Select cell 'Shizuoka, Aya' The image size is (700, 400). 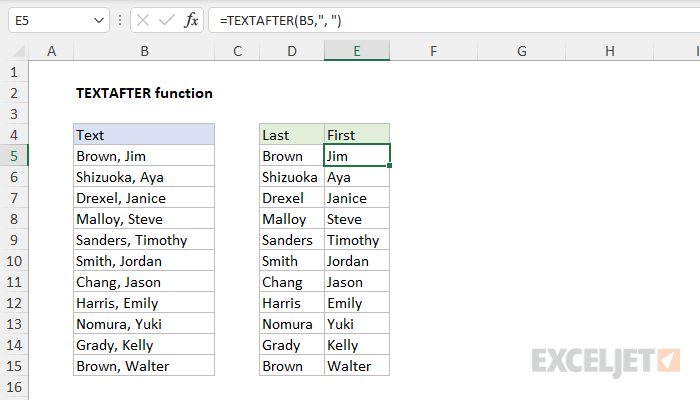pyautogui.click(x=144, y=177)
